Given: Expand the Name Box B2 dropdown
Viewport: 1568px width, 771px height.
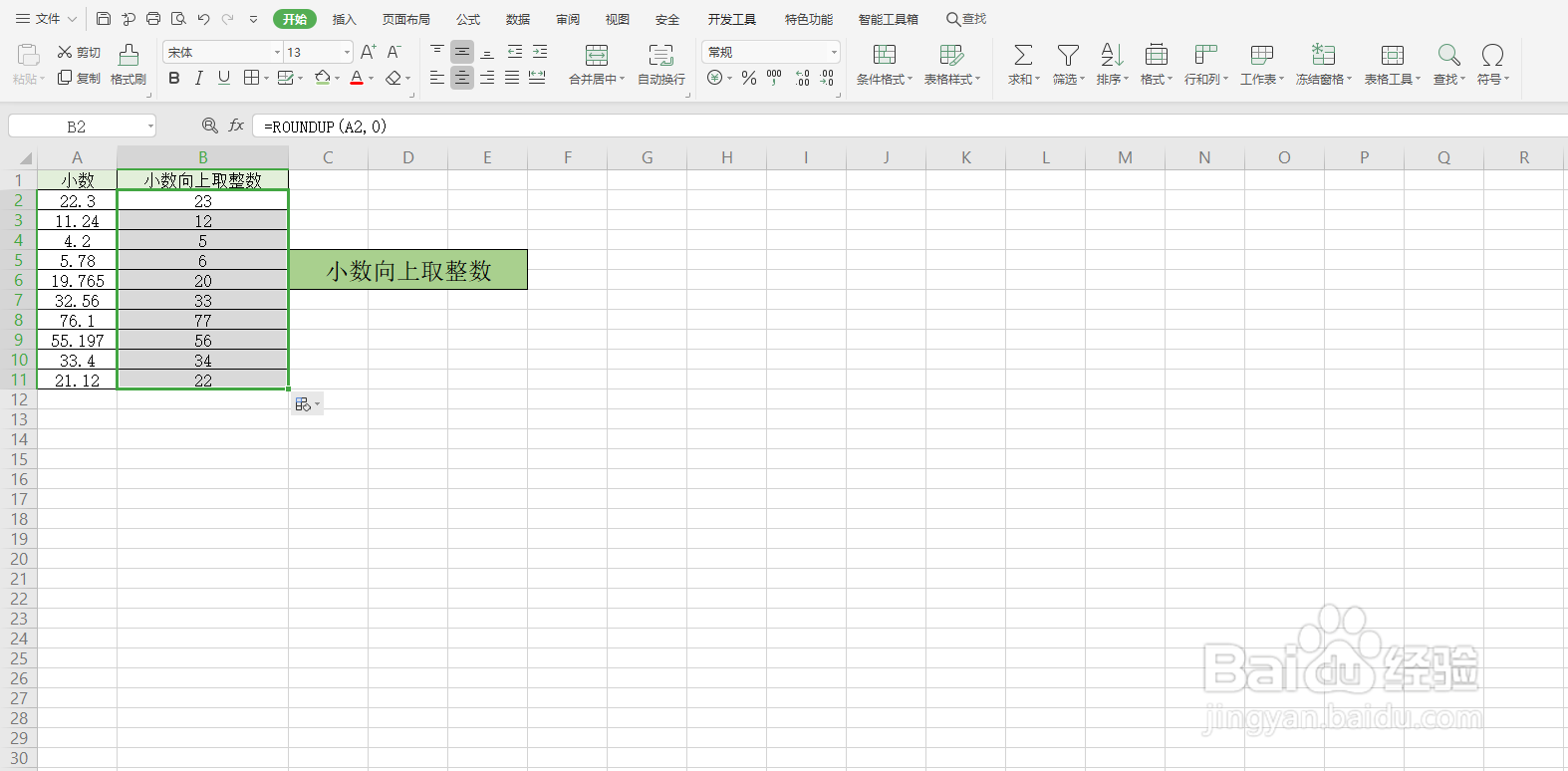Looking at the screenshot, I should 150,127.
